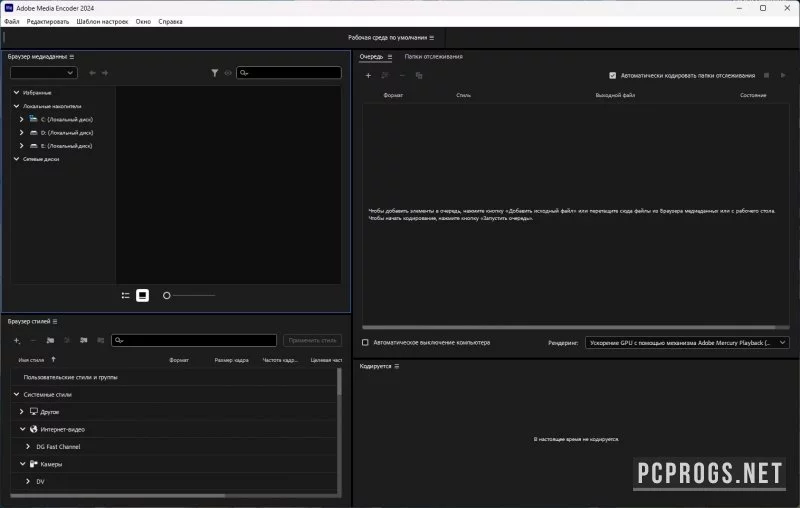Switch media browser to list view
Screen dimensions: 800x508
(126, 295)
